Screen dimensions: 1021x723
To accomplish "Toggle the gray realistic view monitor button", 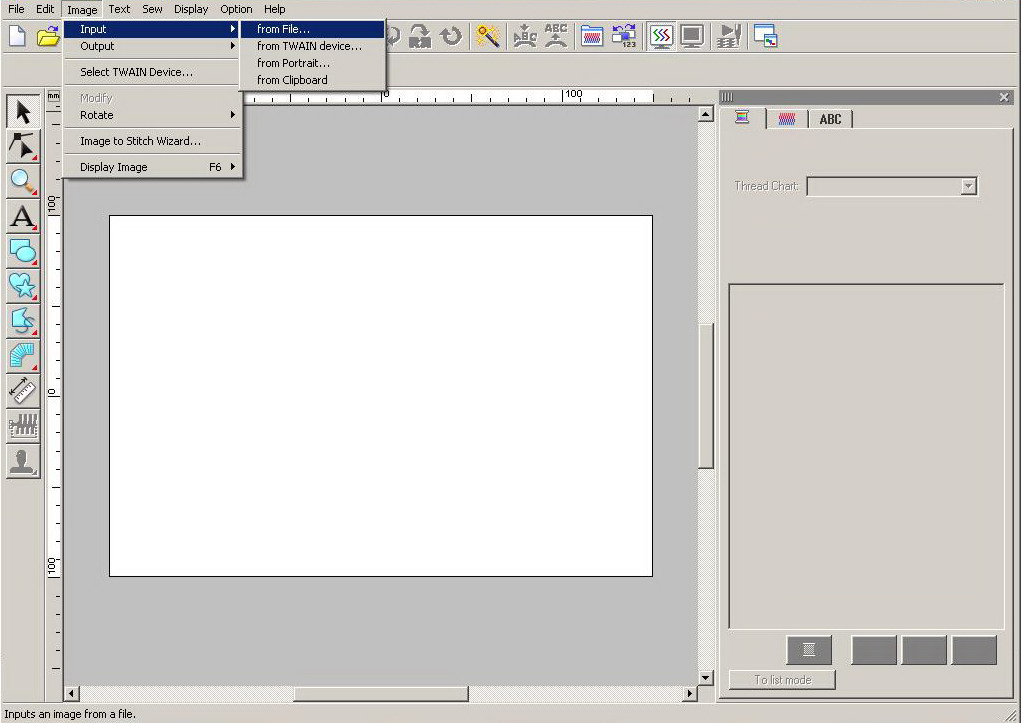I will [x=691, y=36].
